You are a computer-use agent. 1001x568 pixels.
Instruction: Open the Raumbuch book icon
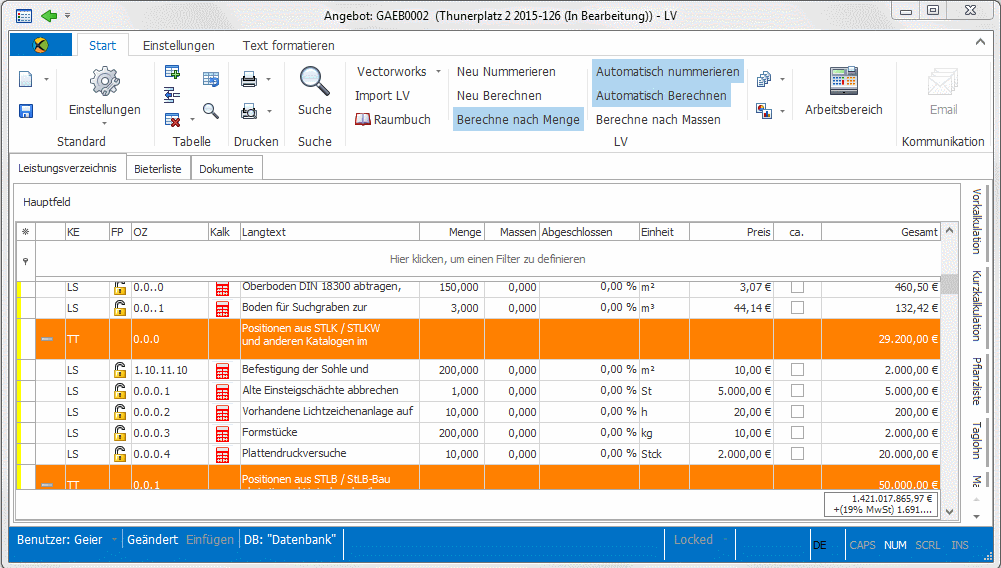pyautogui.click(x=363, y=119)
